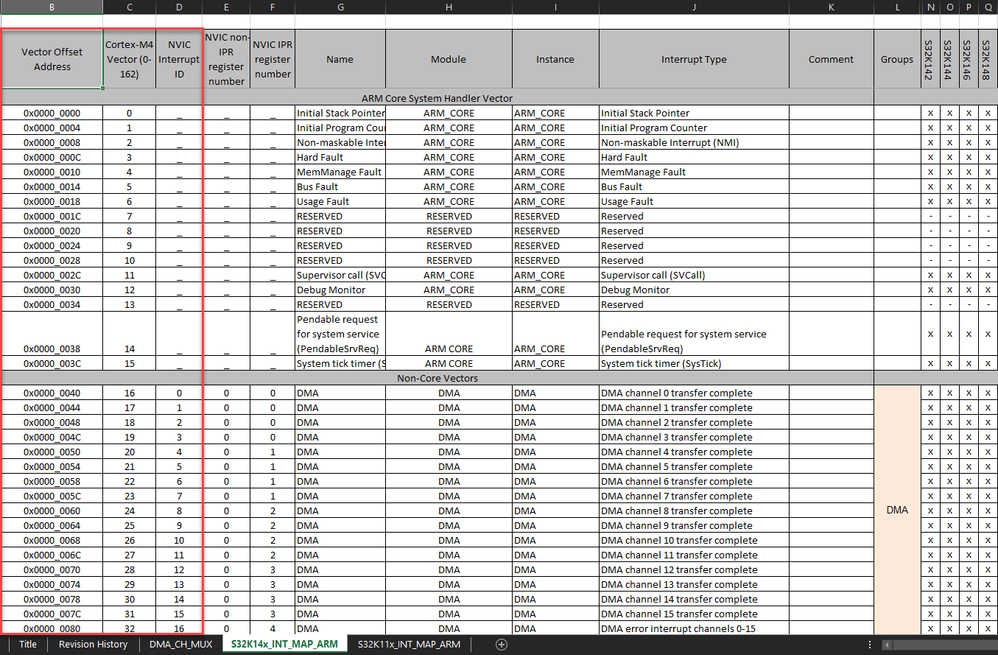Click MemManage Fault interrupt type cell
Image resolution: width=998 pixels, height=655 pixels.
point(694,172)
